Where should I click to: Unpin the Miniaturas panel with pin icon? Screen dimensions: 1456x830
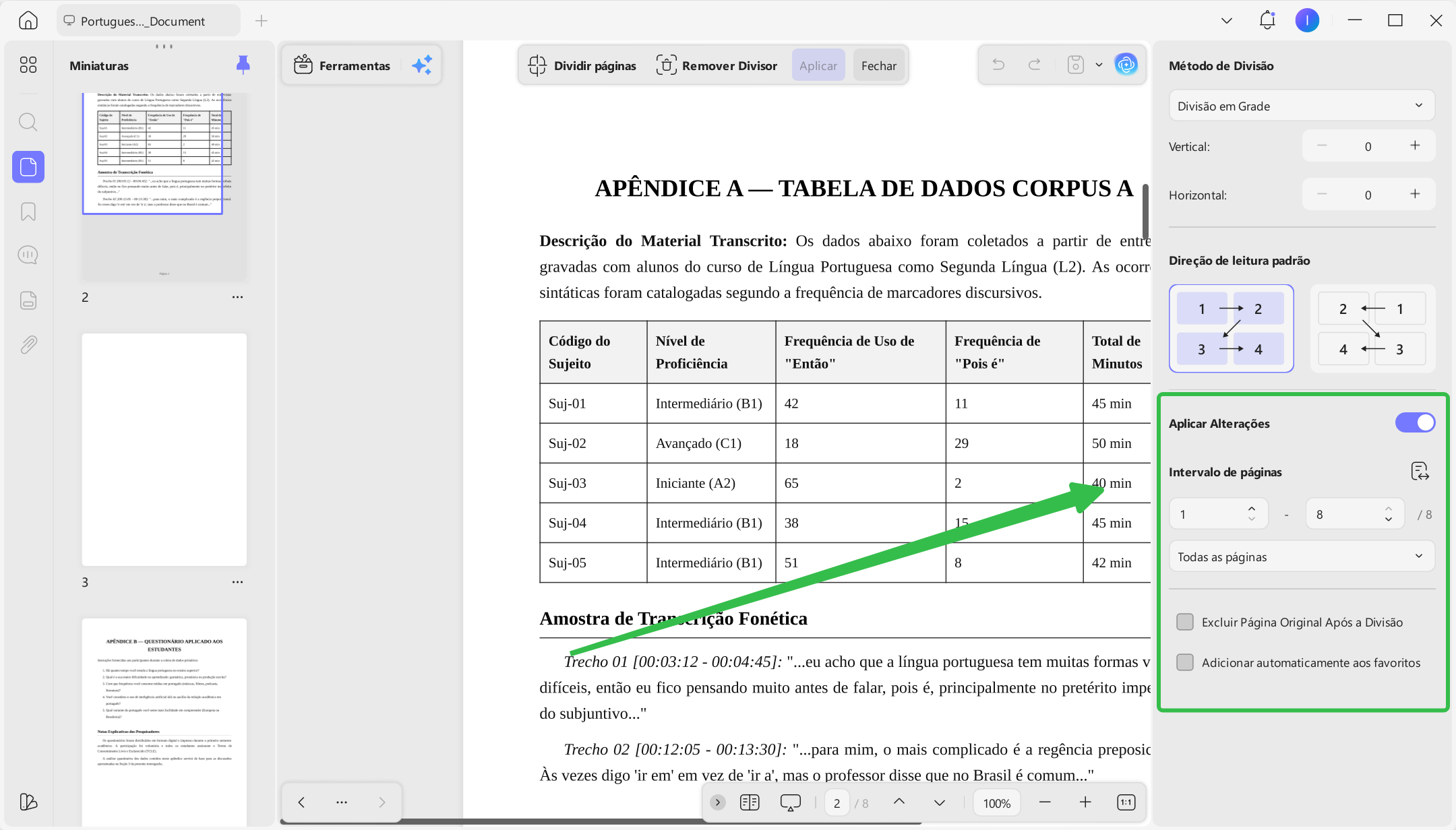pyautogui.click(x=243, y=65)
